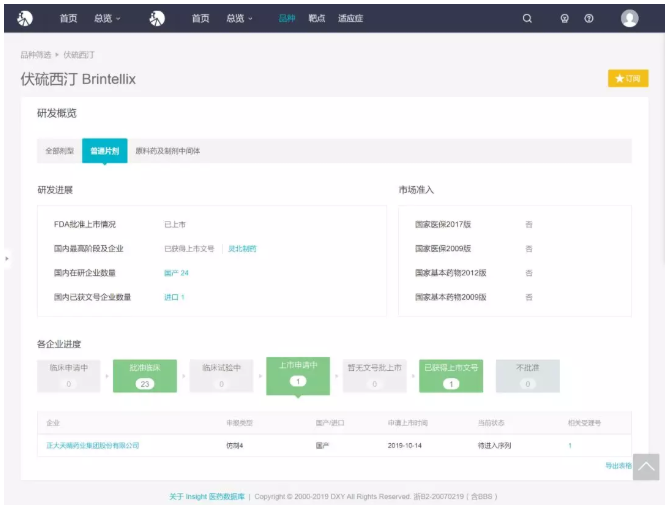
Task: Open first 总览 dropdown menu
Action: pos(107,18)
